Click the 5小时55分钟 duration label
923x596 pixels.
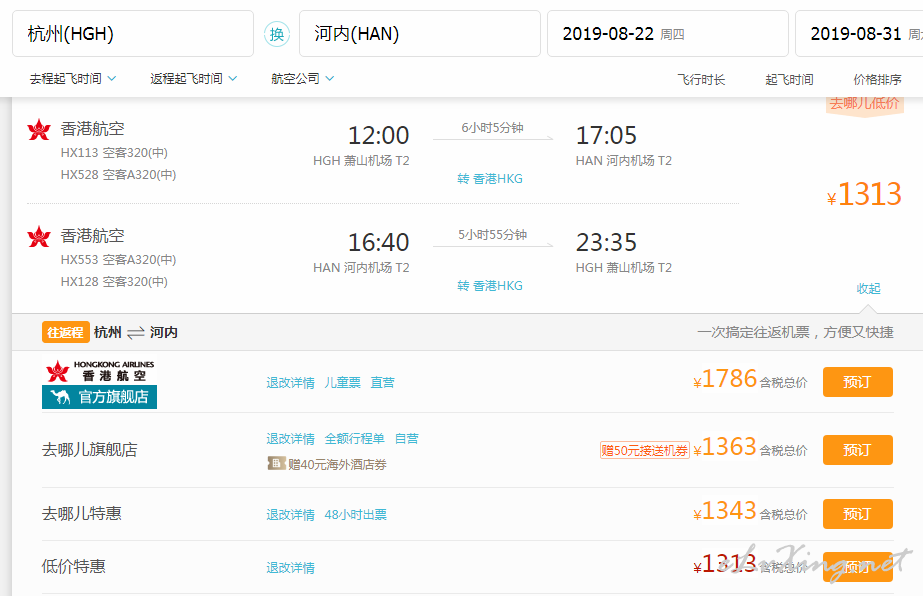click(493, 235)
